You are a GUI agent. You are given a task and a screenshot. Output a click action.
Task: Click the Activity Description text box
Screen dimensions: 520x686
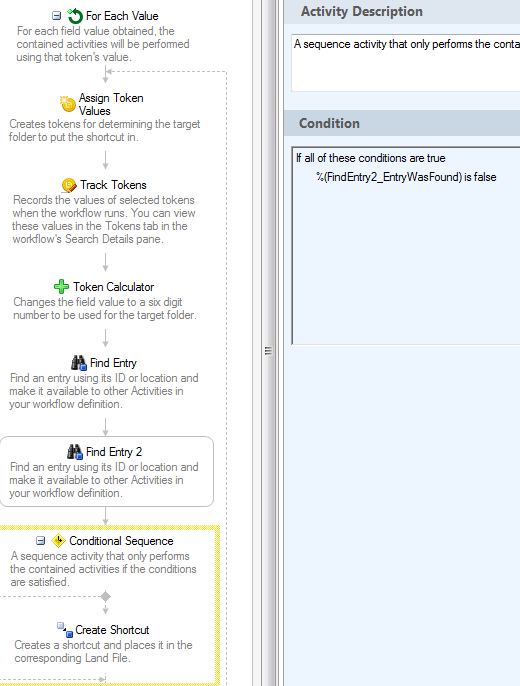406,63
